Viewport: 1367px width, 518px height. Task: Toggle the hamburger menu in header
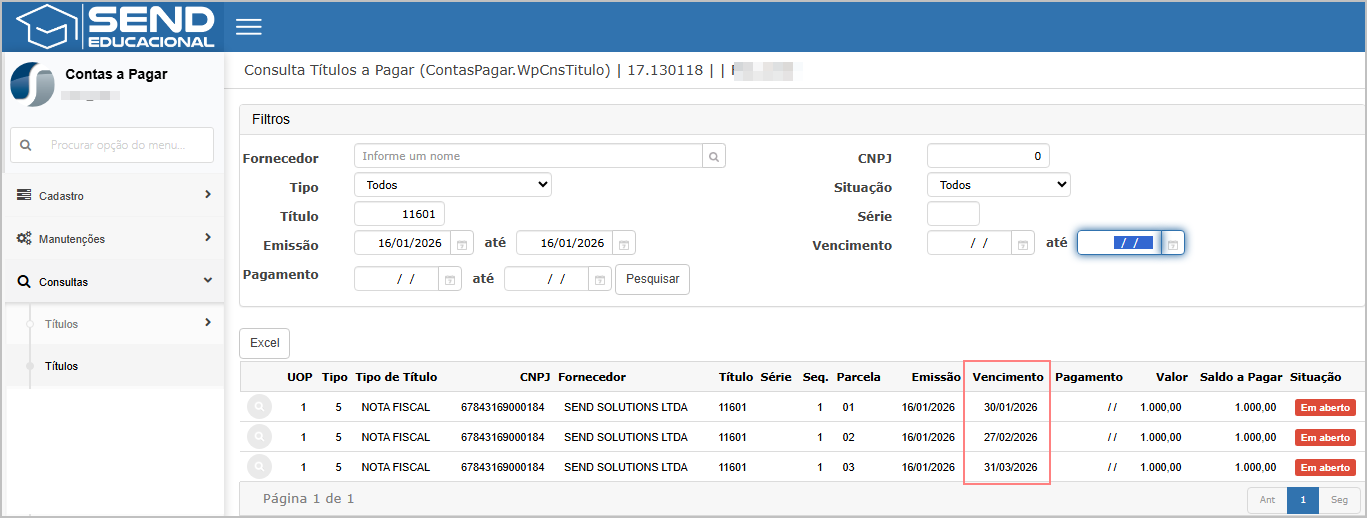pos(248,27)
